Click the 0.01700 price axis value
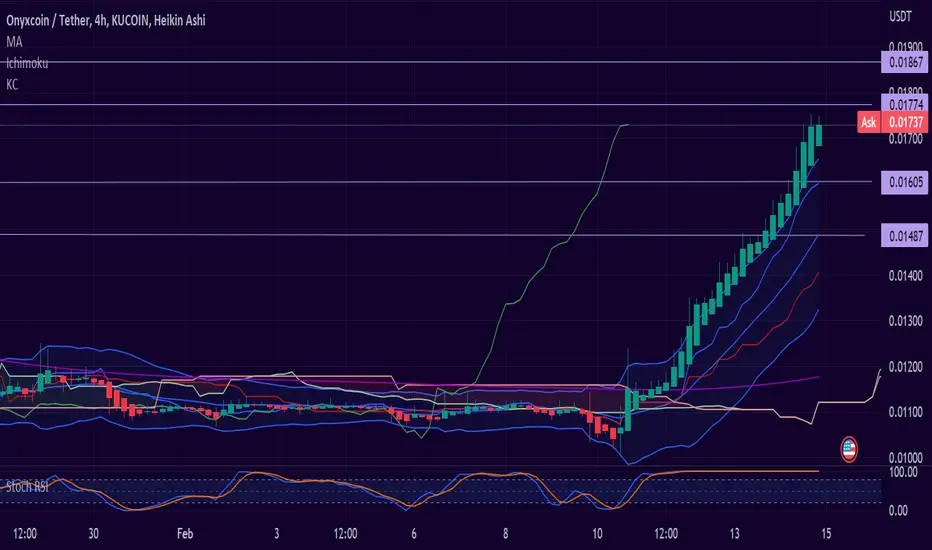This screenshot has height=550, width=932. pyautogui.click(x=906, y=140)
